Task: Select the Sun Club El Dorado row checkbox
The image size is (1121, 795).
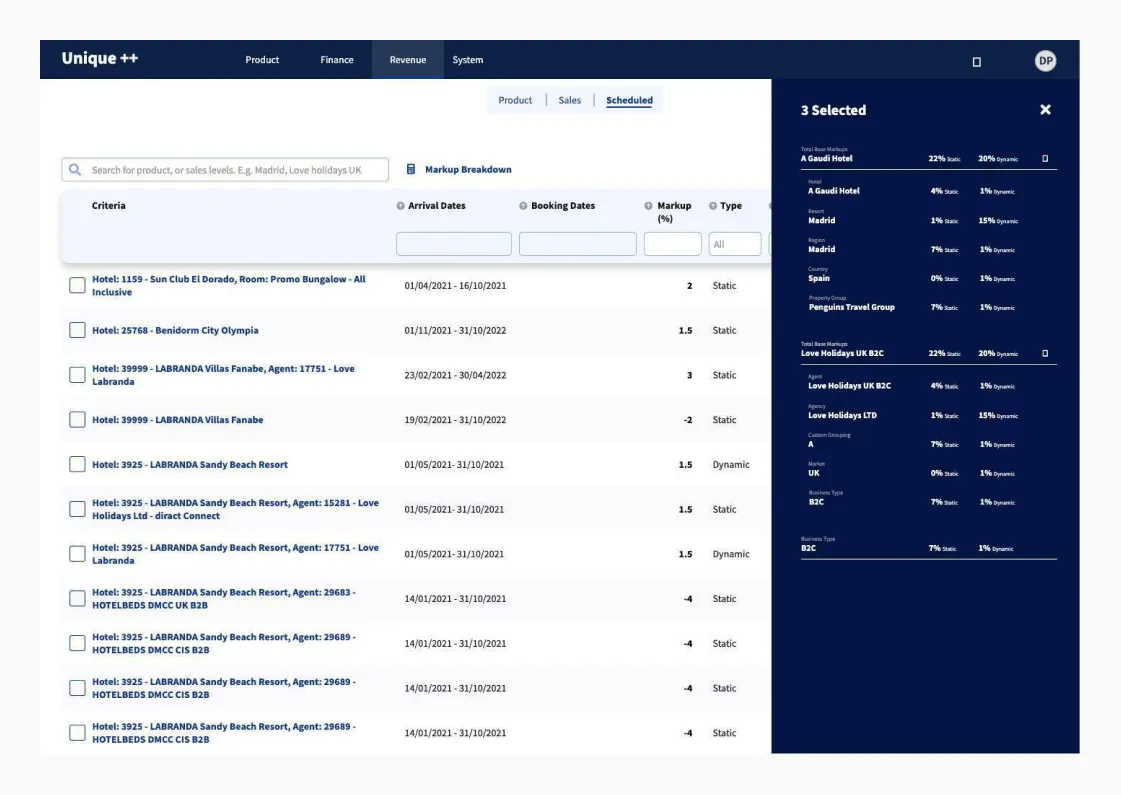Action: click(77, 286)
